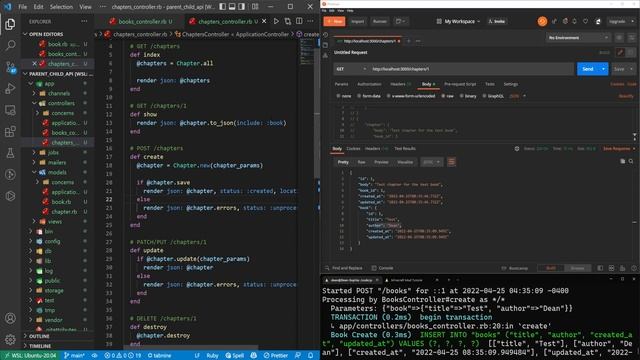Open the Postman notifications bell
The height and width of the screenshot is (360, 640).
(x=575, y=21)
